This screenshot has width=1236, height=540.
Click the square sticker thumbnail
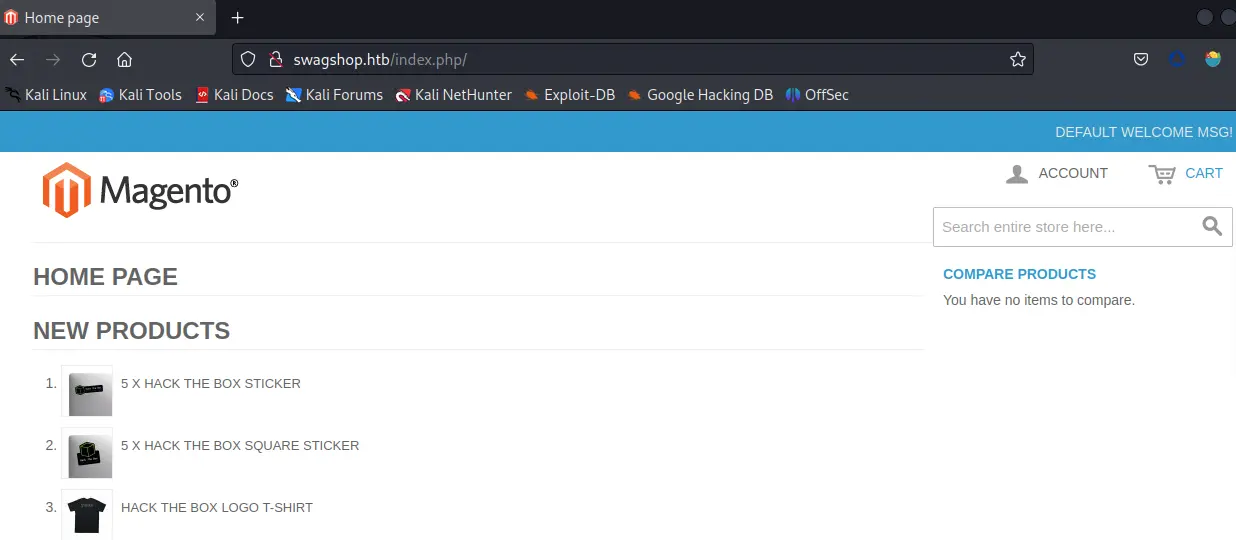coord(87,453)
